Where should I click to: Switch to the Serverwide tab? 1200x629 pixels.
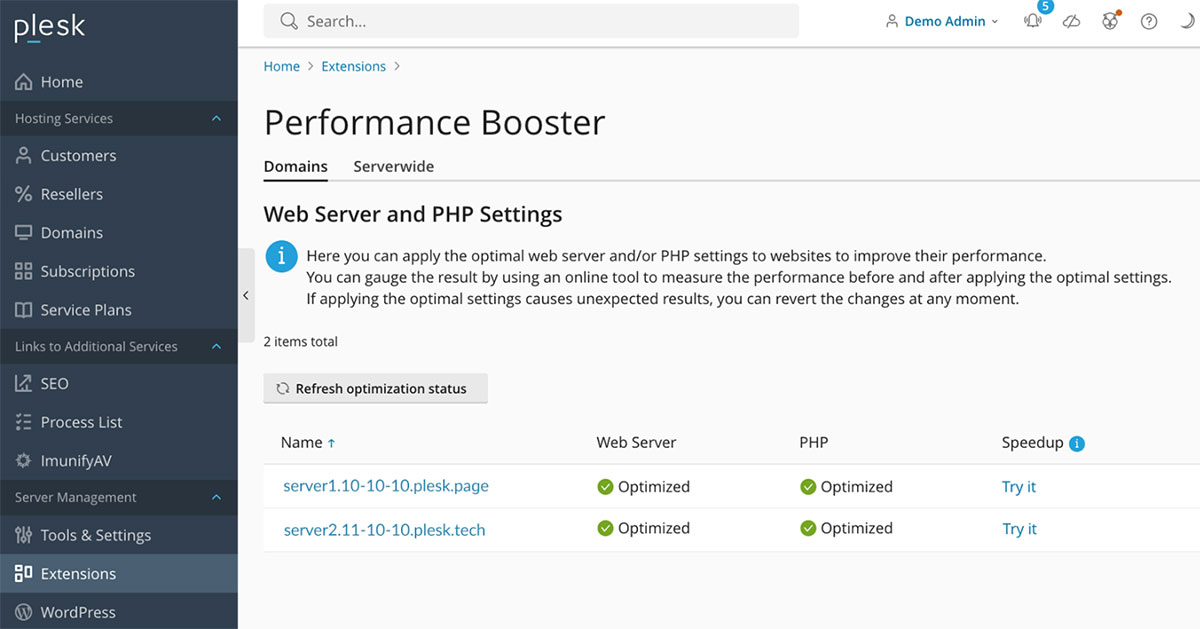(394, 167)
